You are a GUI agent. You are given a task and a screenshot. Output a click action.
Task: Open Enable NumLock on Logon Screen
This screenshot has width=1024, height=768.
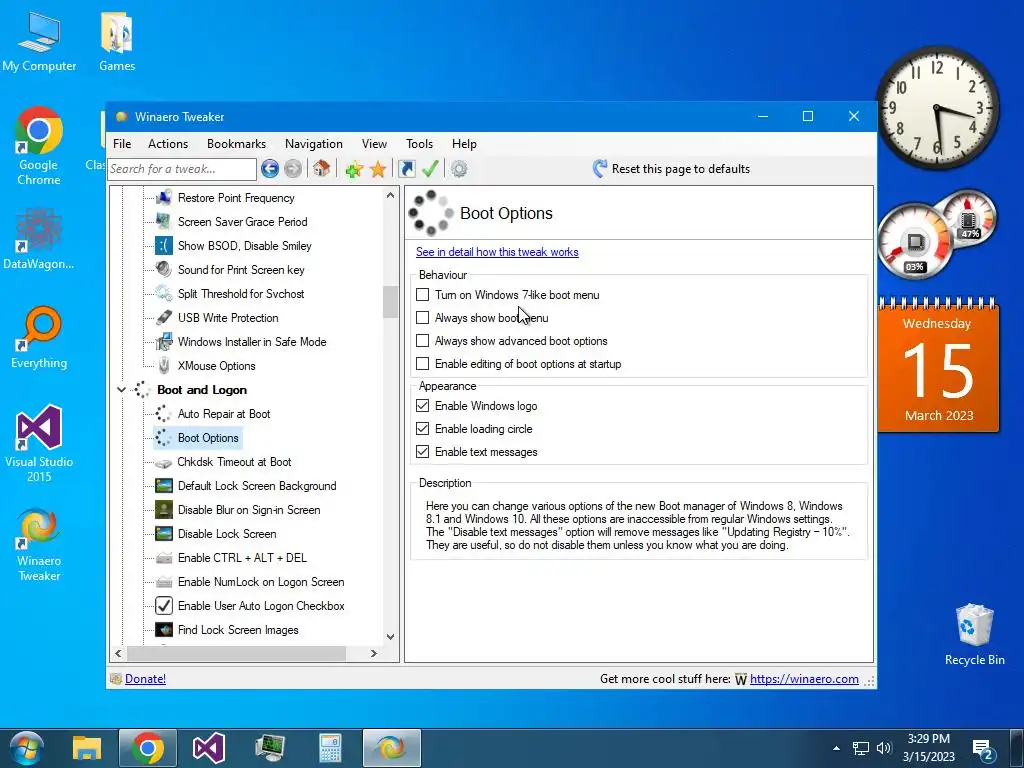coord(261,582)
